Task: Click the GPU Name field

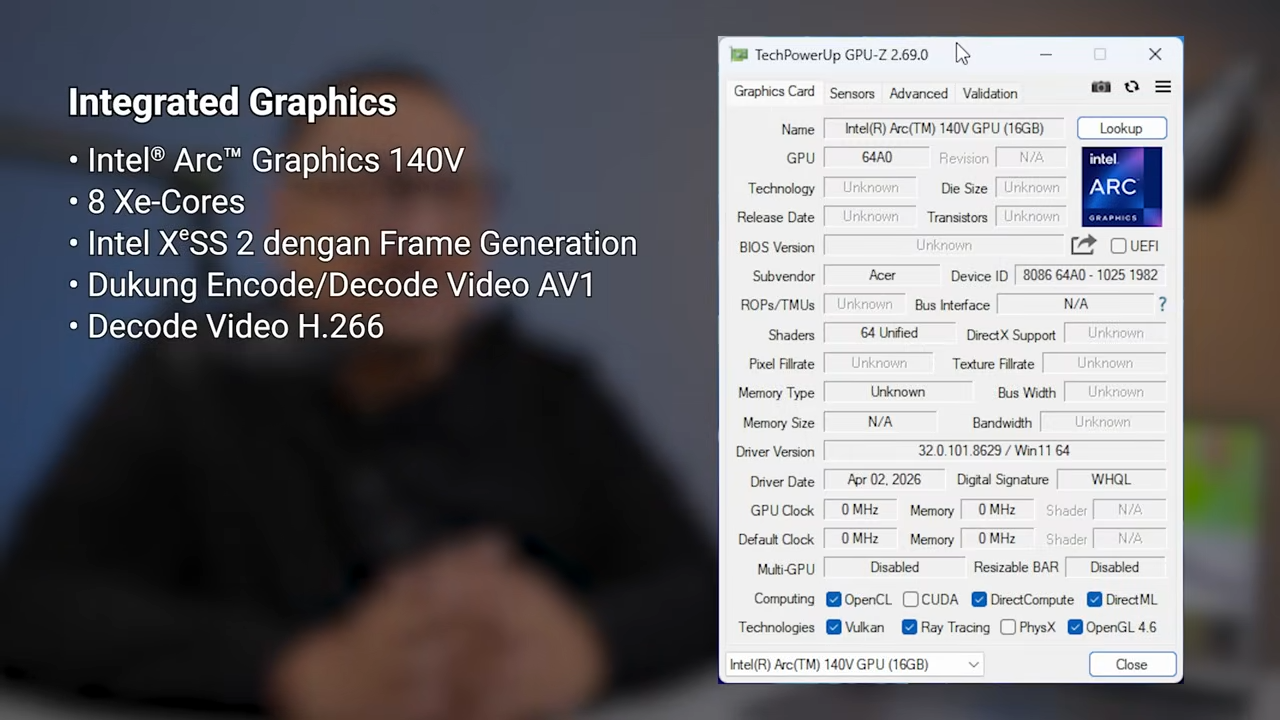Action: [944, 128]
